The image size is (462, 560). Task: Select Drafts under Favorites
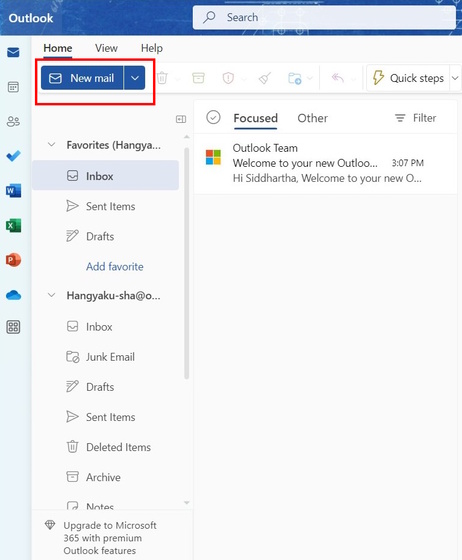pos(106,236)
